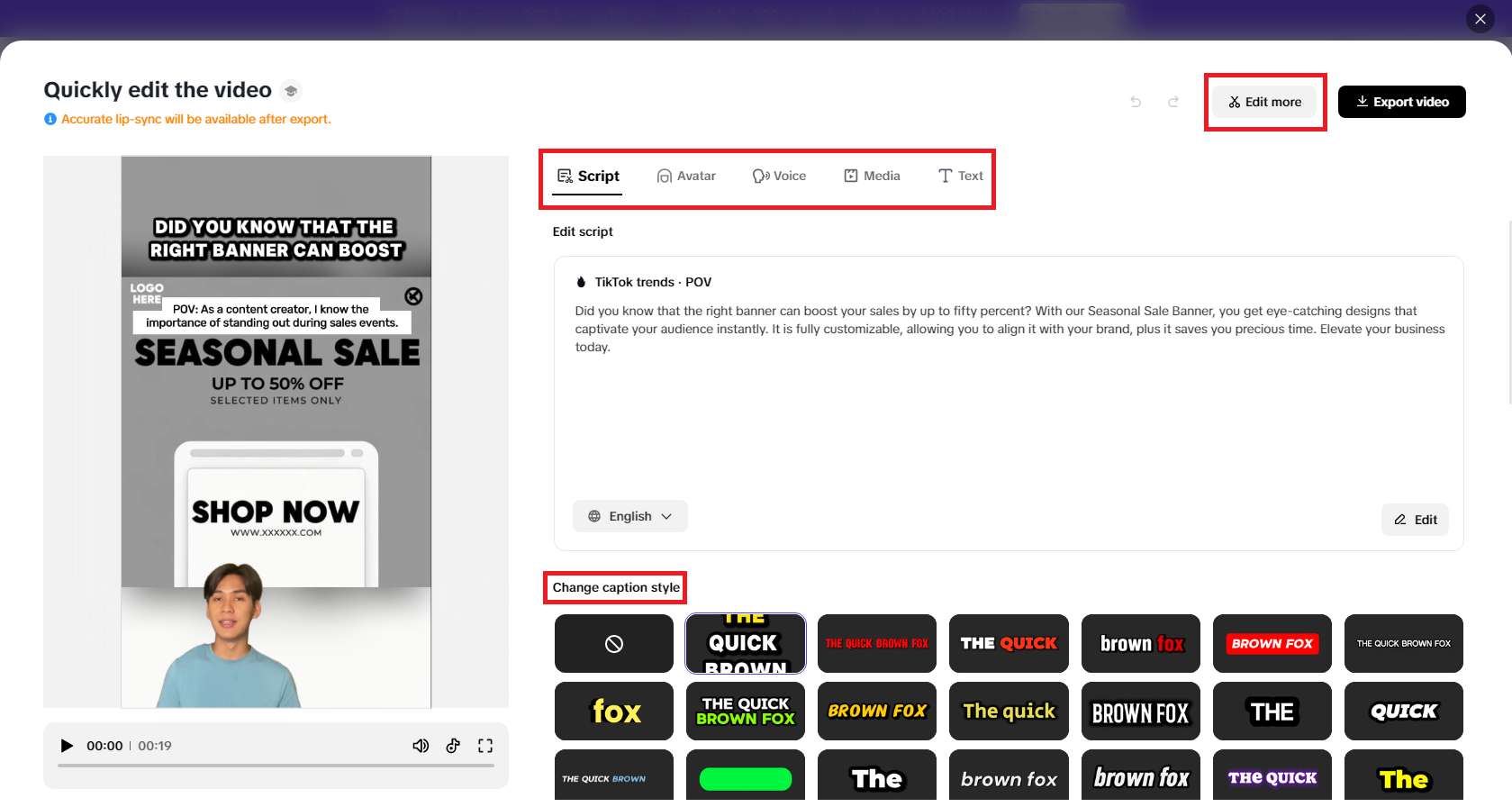Click the redo arrow icon
Image resolution: width=1512 pixels, height=807 pixels.
[1173, 102]
